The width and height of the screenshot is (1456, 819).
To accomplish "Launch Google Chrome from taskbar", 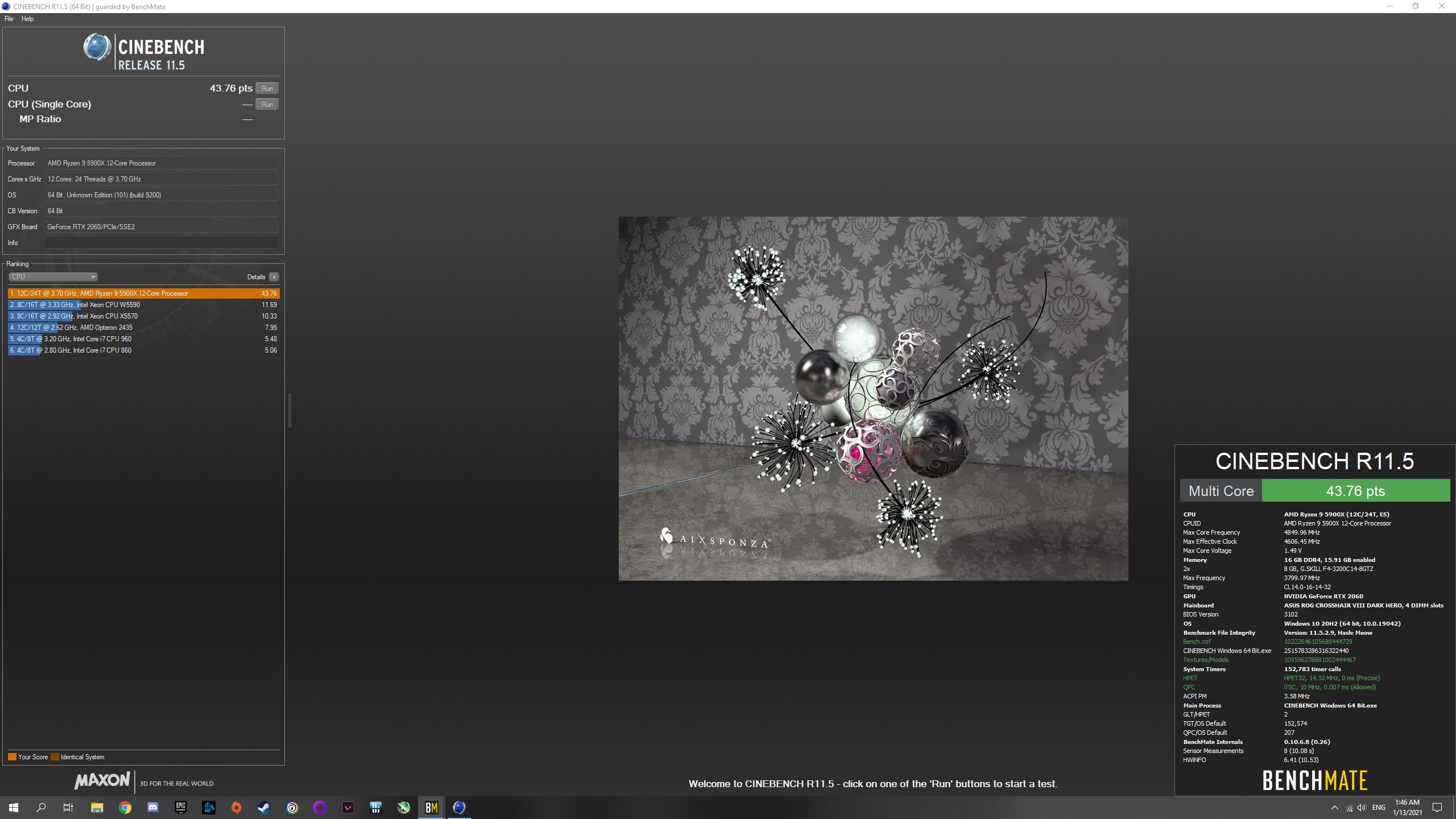I will click(x=125, y=808).
